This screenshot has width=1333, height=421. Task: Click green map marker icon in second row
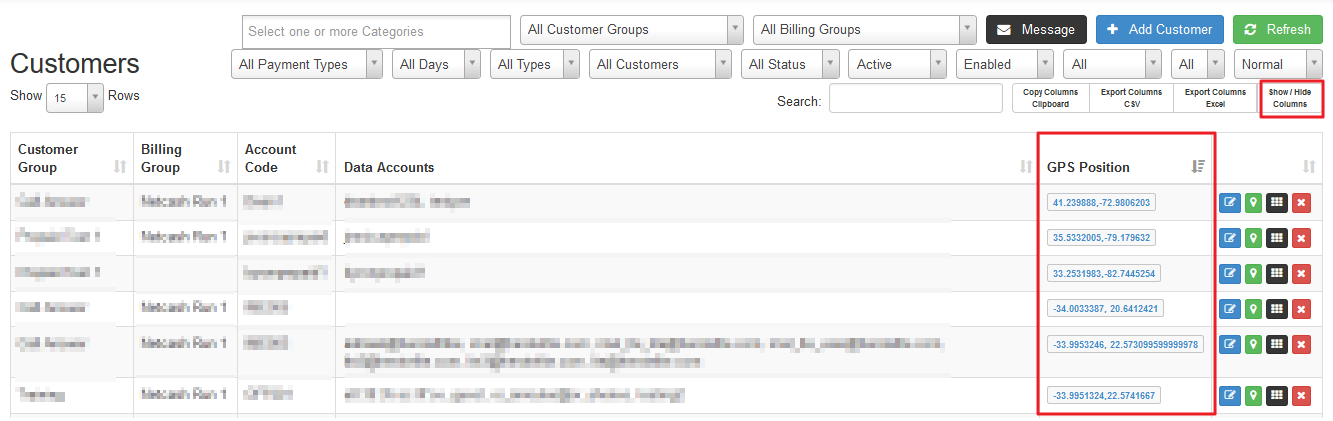click(x=1253, y=238)
